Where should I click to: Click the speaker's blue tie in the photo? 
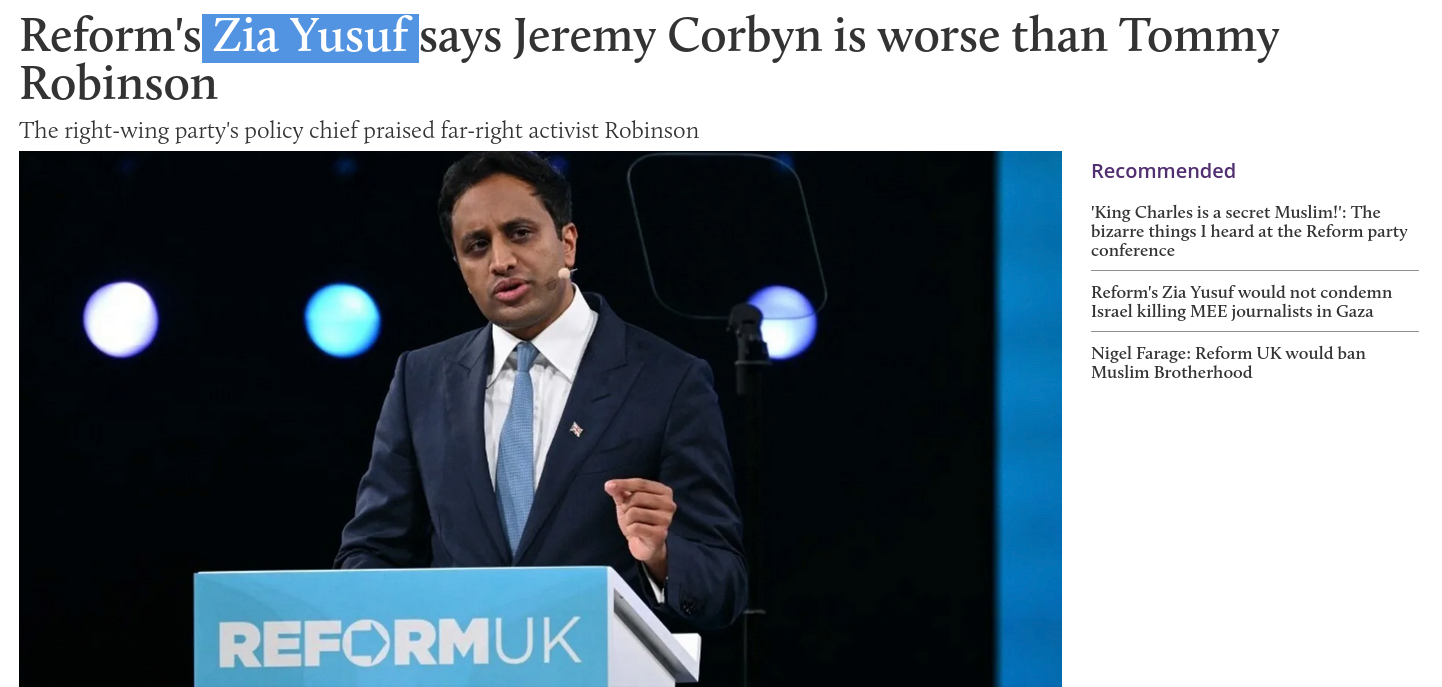coord(517,447)
